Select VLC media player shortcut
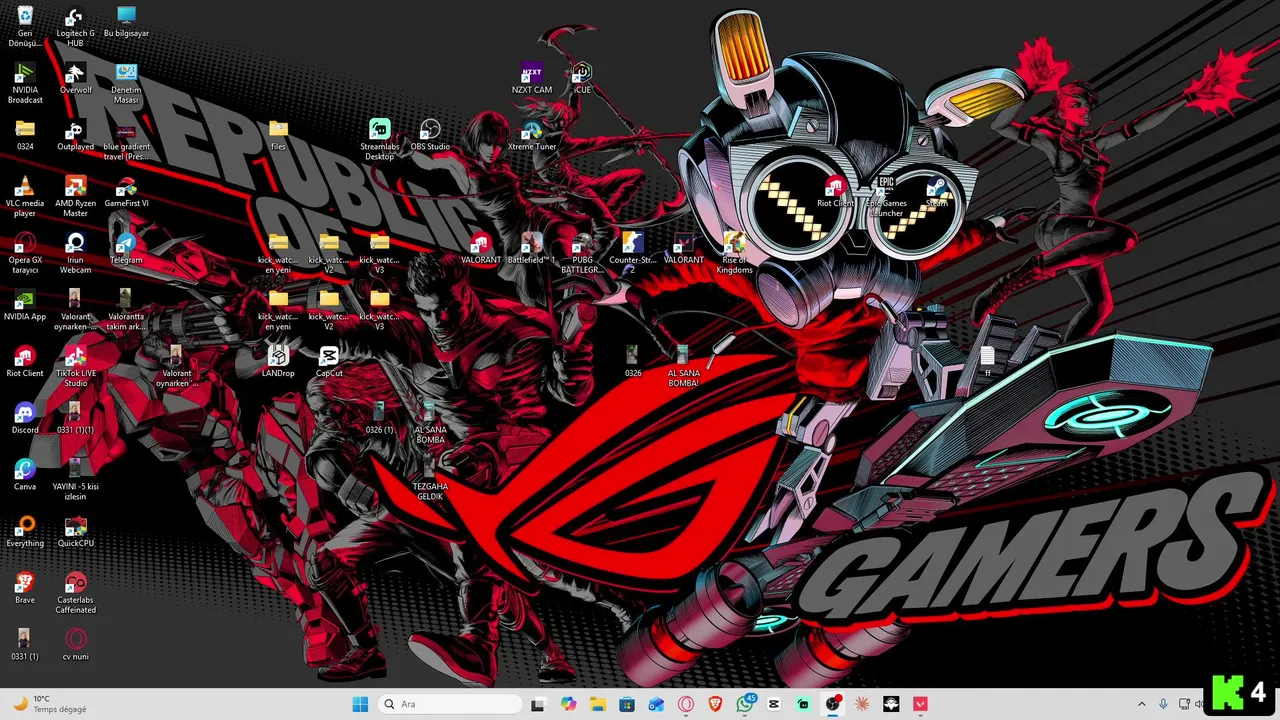Image resolution: width=1280 pixels, height=720 pixels. click(x=25, y=196)
